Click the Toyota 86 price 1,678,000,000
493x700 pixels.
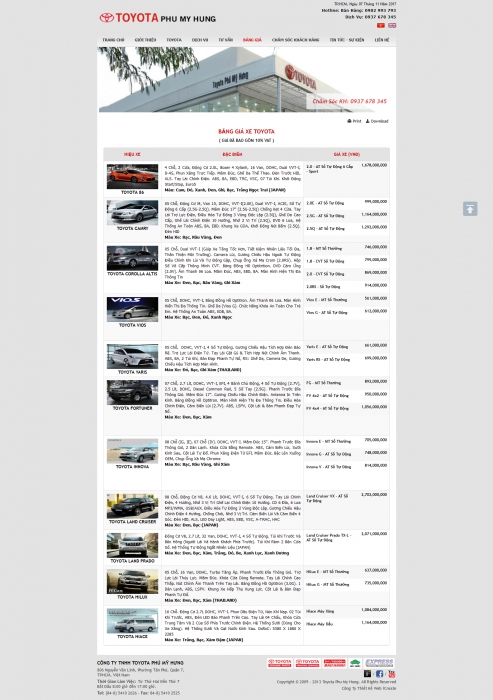click(x=374, y=166)
